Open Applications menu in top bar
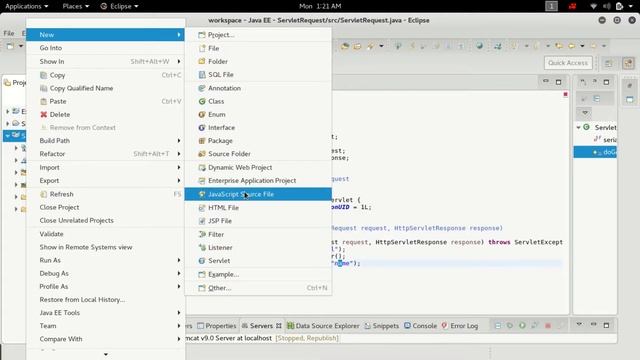Screen dimensions: 640x360 coord(27,6)
